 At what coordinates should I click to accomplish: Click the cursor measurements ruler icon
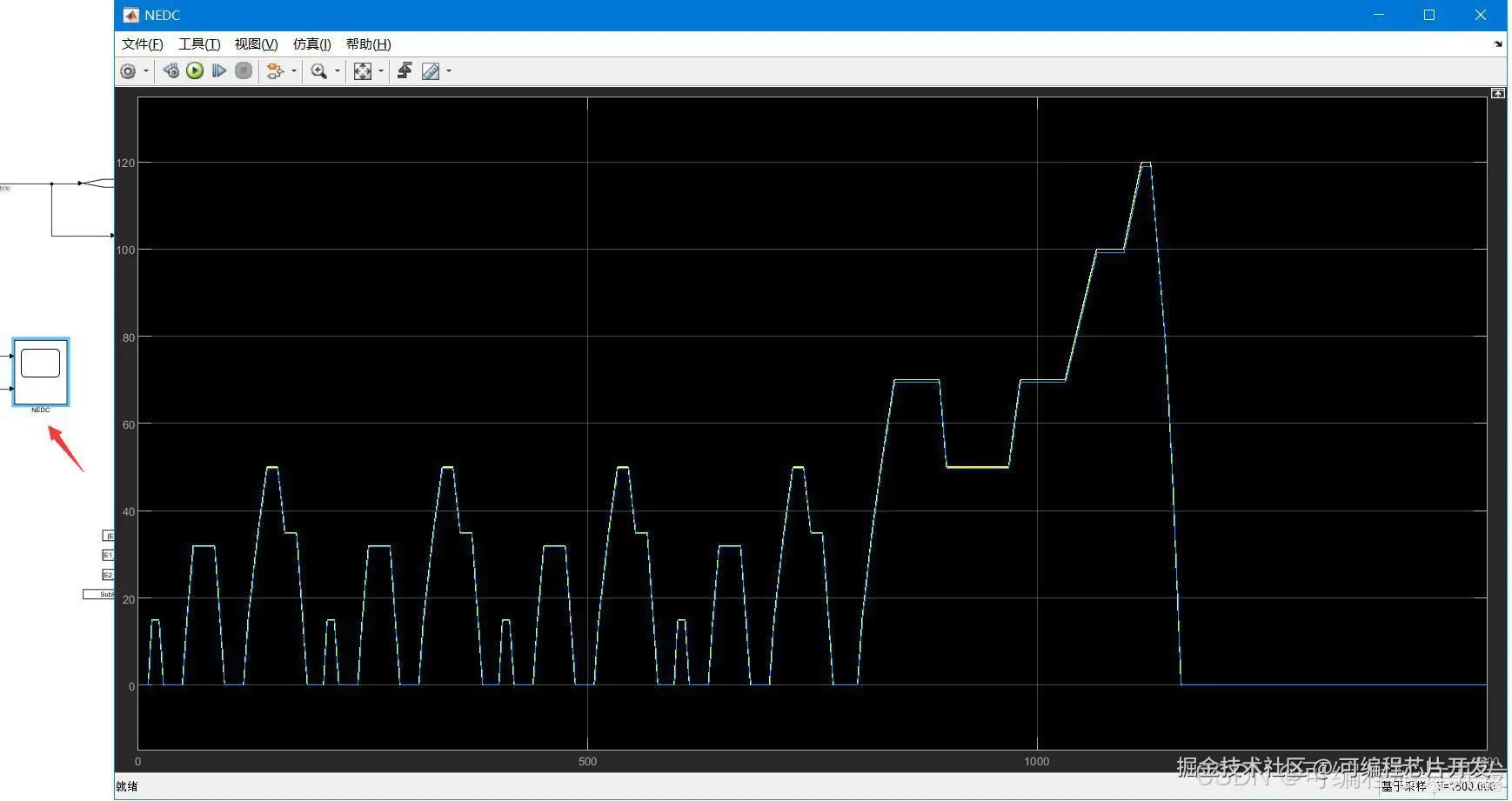click(431, 71)
